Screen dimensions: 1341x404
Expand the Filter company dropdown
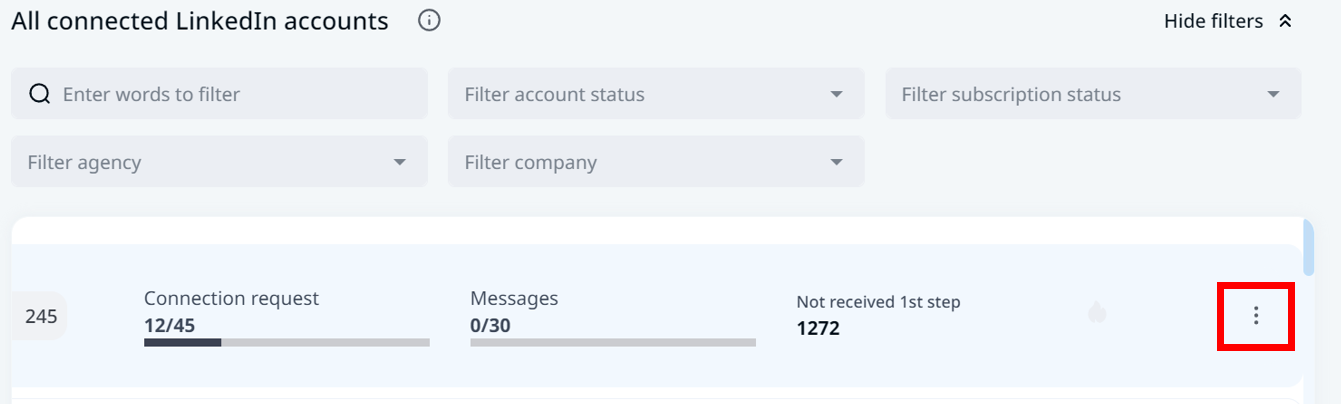click(640, 162)
